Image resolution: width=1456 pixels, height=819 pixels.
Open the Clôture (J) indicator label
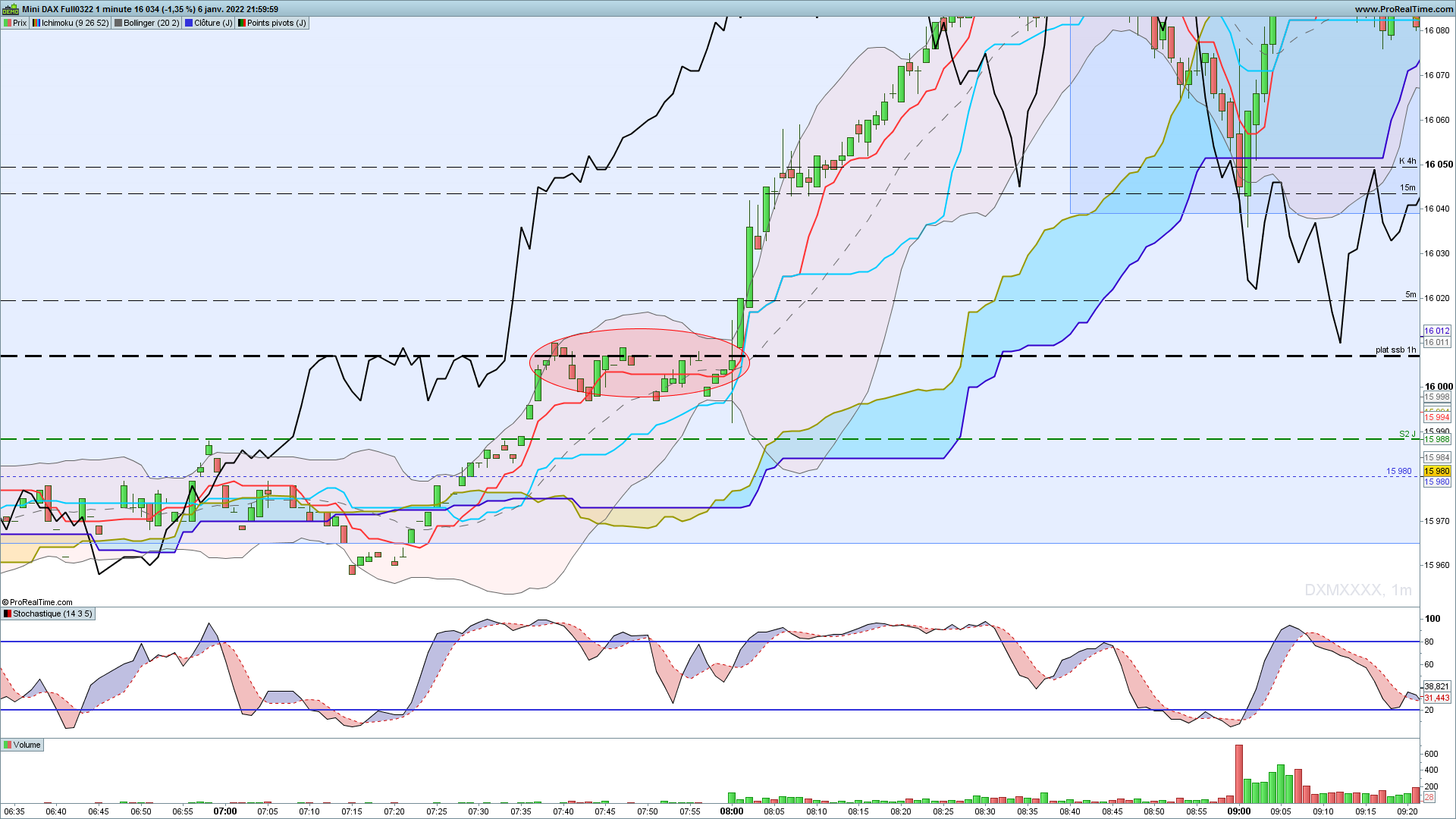209,23
